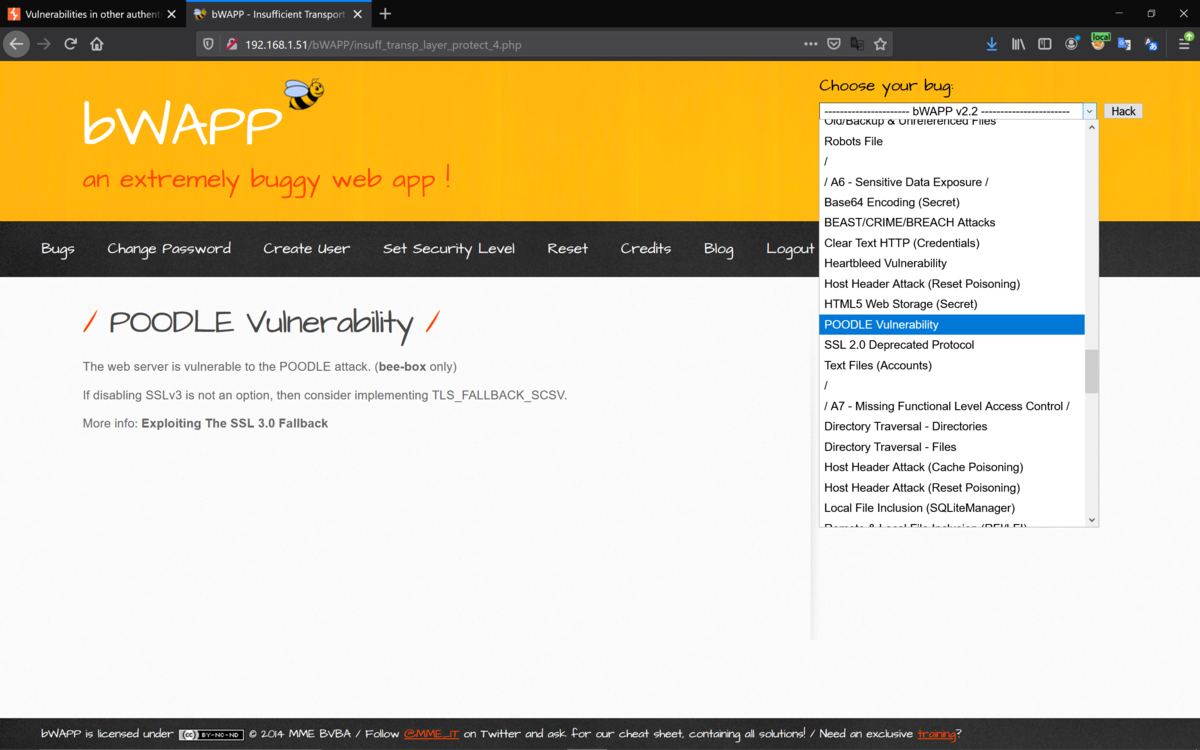Image resolution: width=1200 pixels, height=750 pixels.
Task: Open the page actions three-dot menu
Action: tap(811, 44)
